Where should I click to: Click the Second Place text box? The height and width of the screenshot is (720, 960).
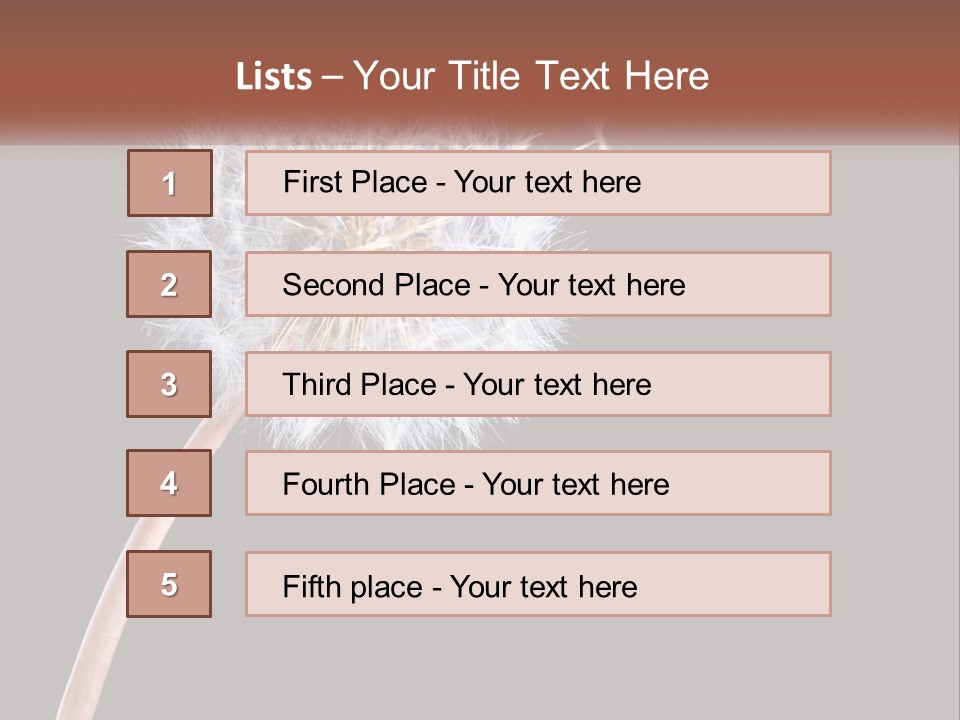coord(538,284)
